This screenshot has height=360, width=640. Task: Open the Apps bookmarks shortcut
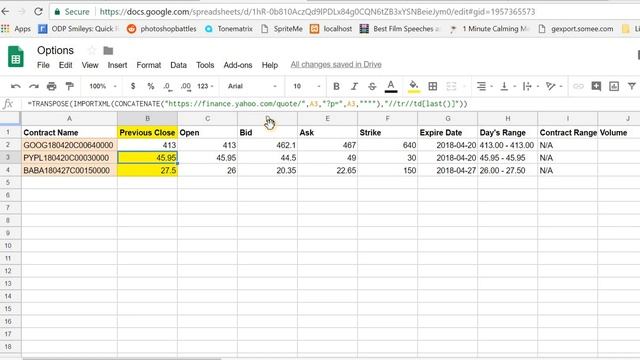pos(16,29)
